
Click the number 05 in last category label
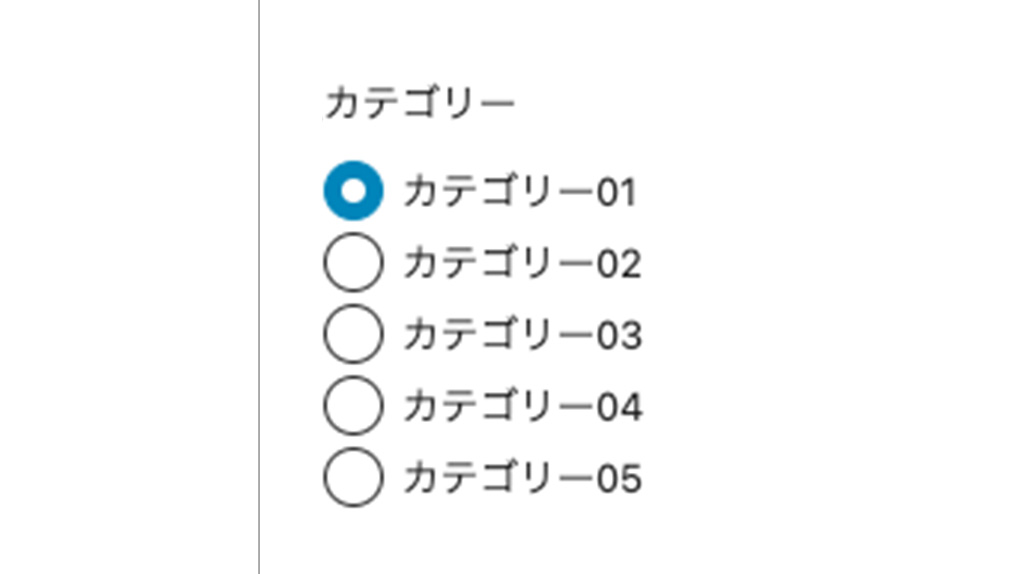tap(619, 480)
